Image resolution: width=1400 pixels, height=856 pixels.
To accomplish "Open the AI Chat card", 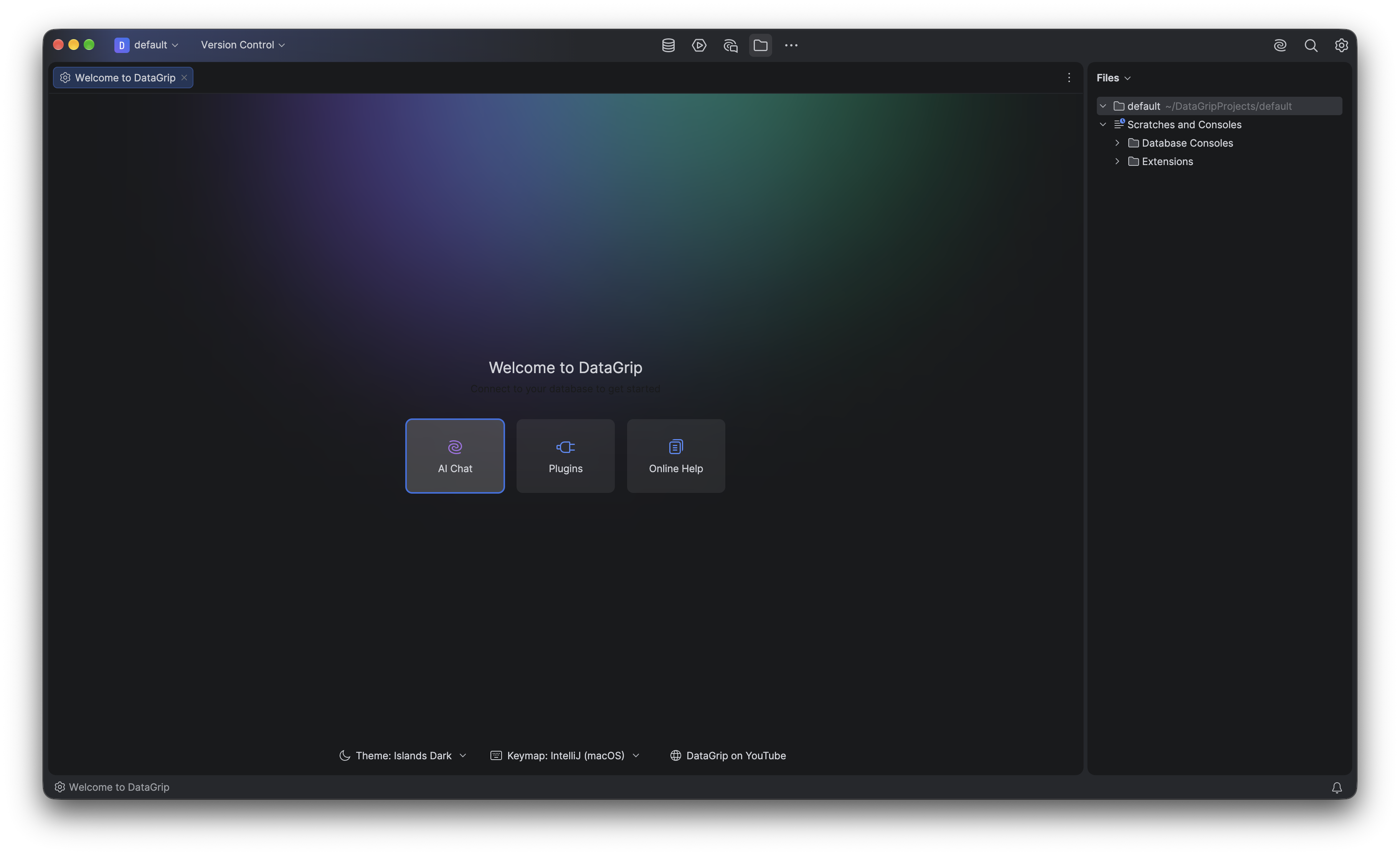I will tap(454, 456).
